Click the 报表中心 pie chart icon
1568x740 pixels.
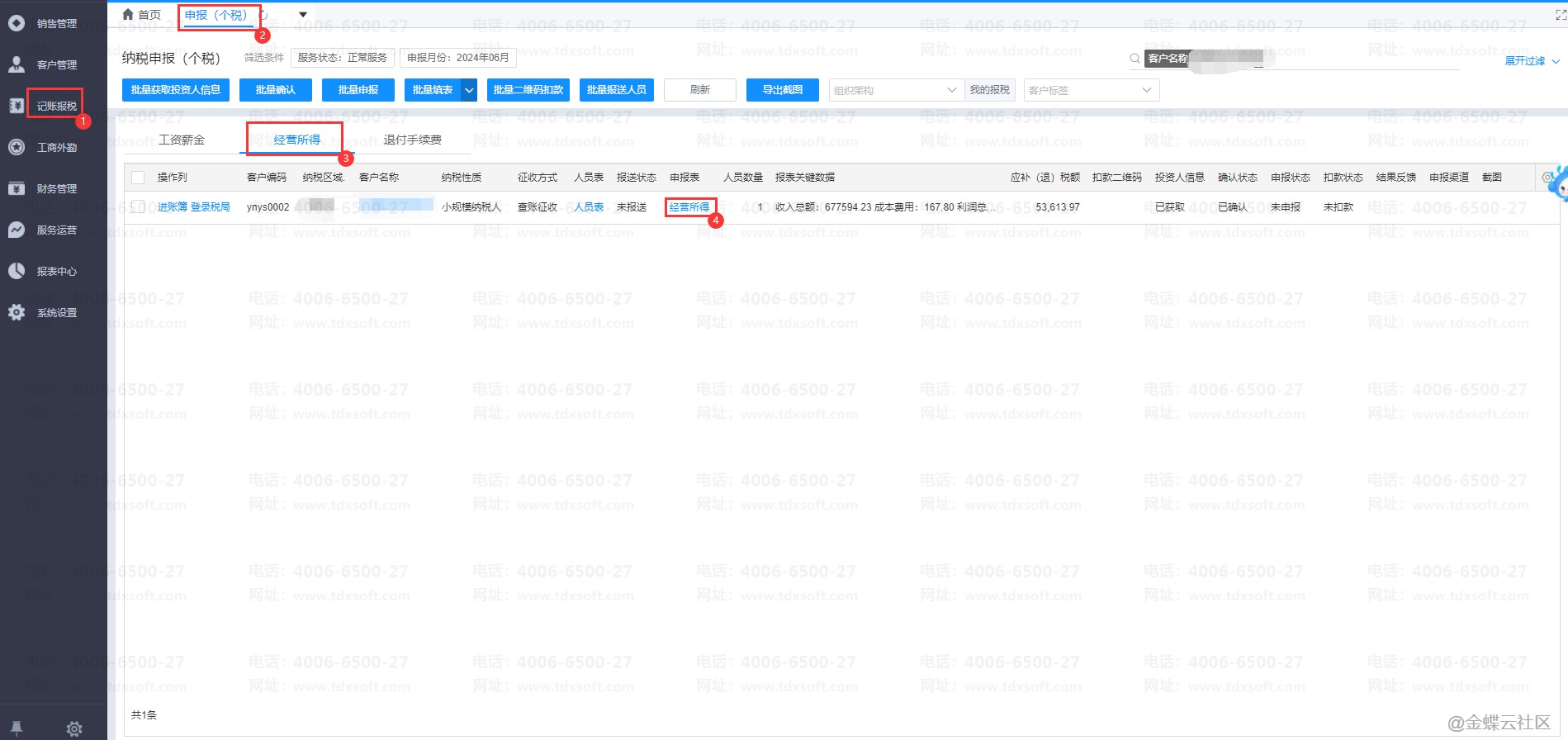coord(17,271)
